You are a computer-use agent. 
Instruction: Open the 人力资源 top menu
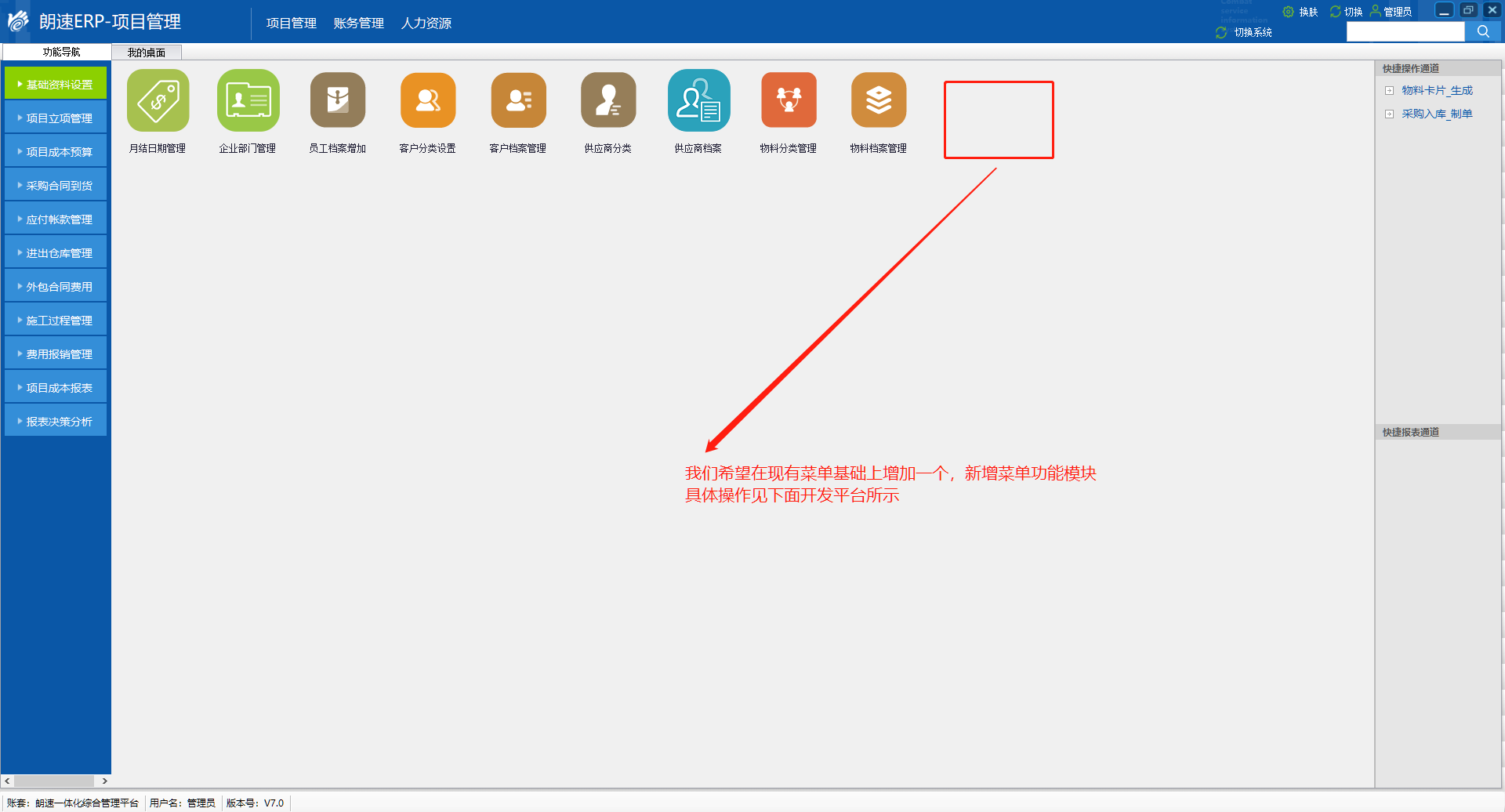[x=426, y=24]
